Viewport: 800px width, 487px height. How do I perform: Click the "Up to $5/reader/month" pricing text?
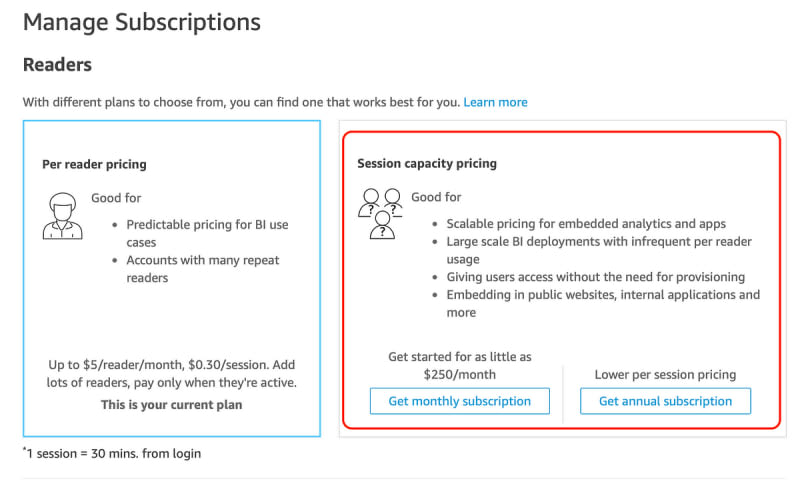[x=170, y=374]
